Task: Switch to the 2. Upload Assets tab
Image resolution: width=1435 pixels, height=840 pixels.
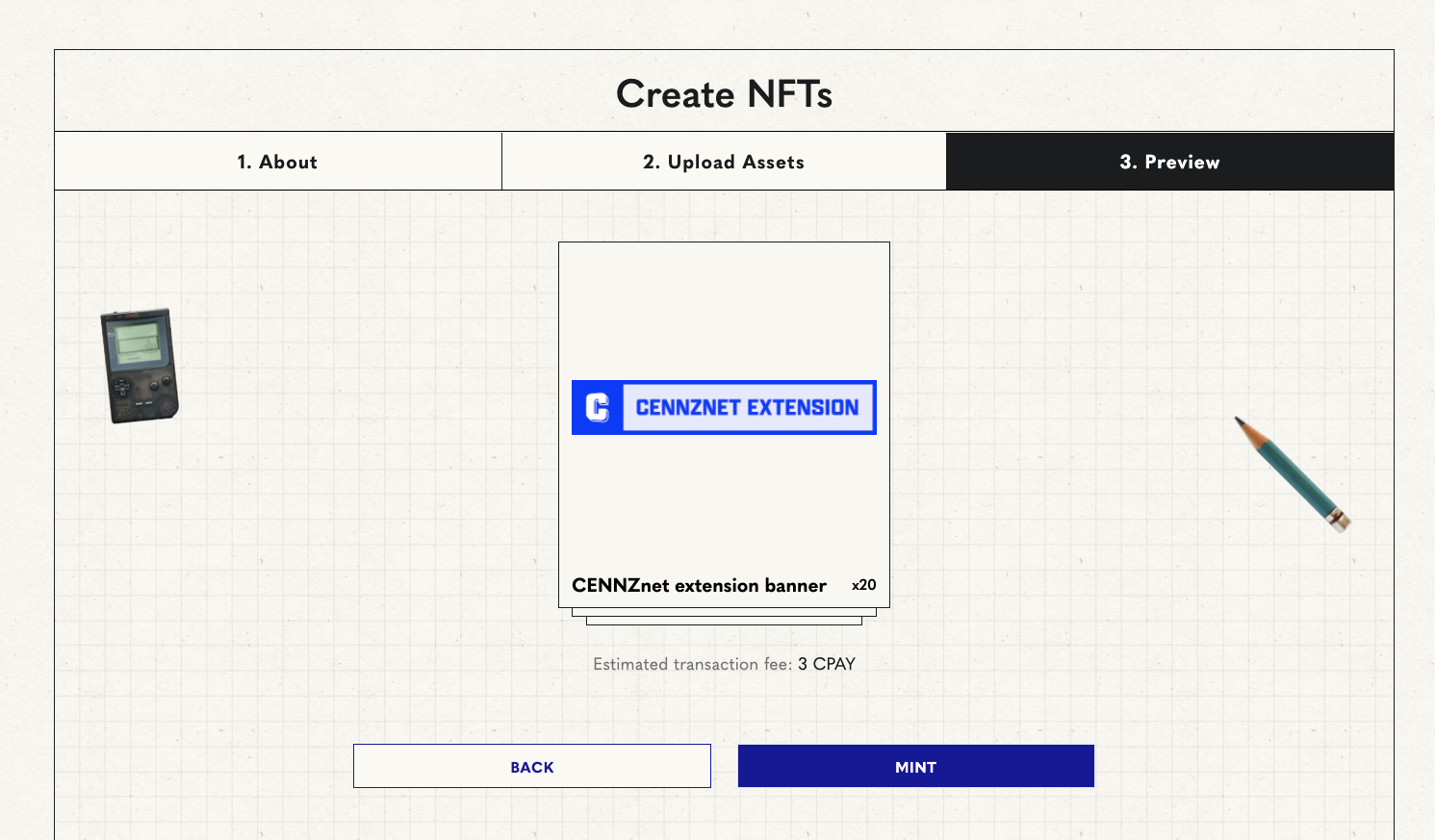Action: (x=724, y=162)
